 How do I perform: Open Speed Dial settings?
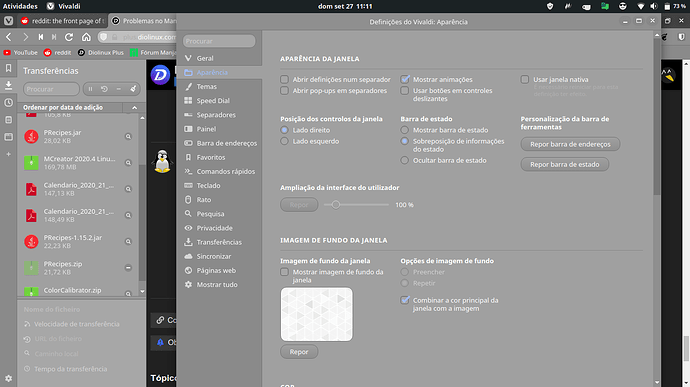219,100
